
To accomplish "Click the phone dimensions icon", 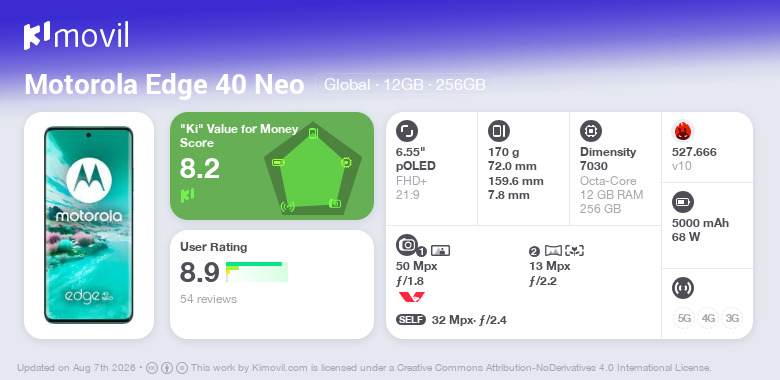I will pyautogui.click(x=498, y=131).
